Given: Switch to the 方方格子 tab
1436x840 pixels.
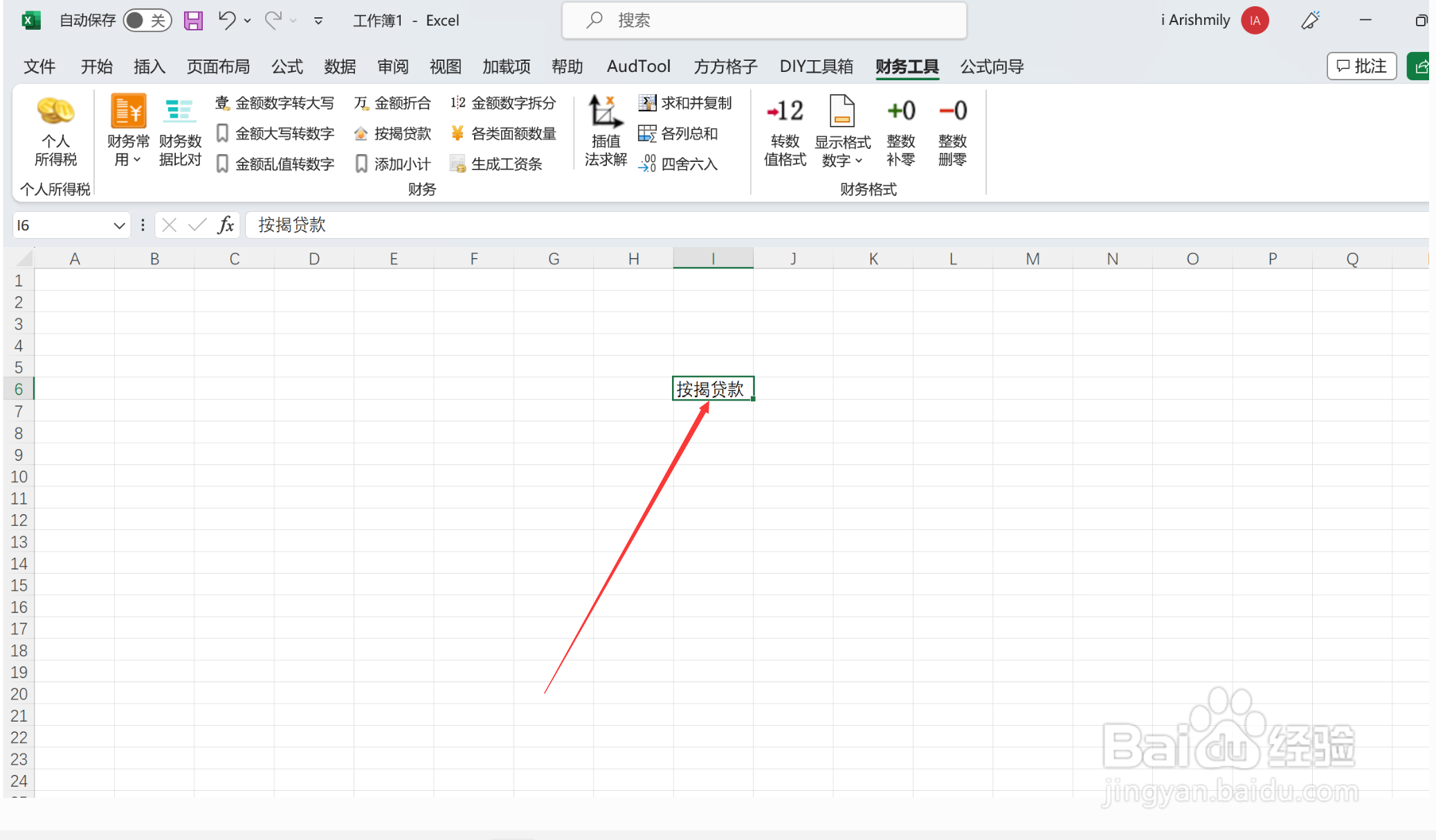Looking at the screenshot, I should [725, 66].
